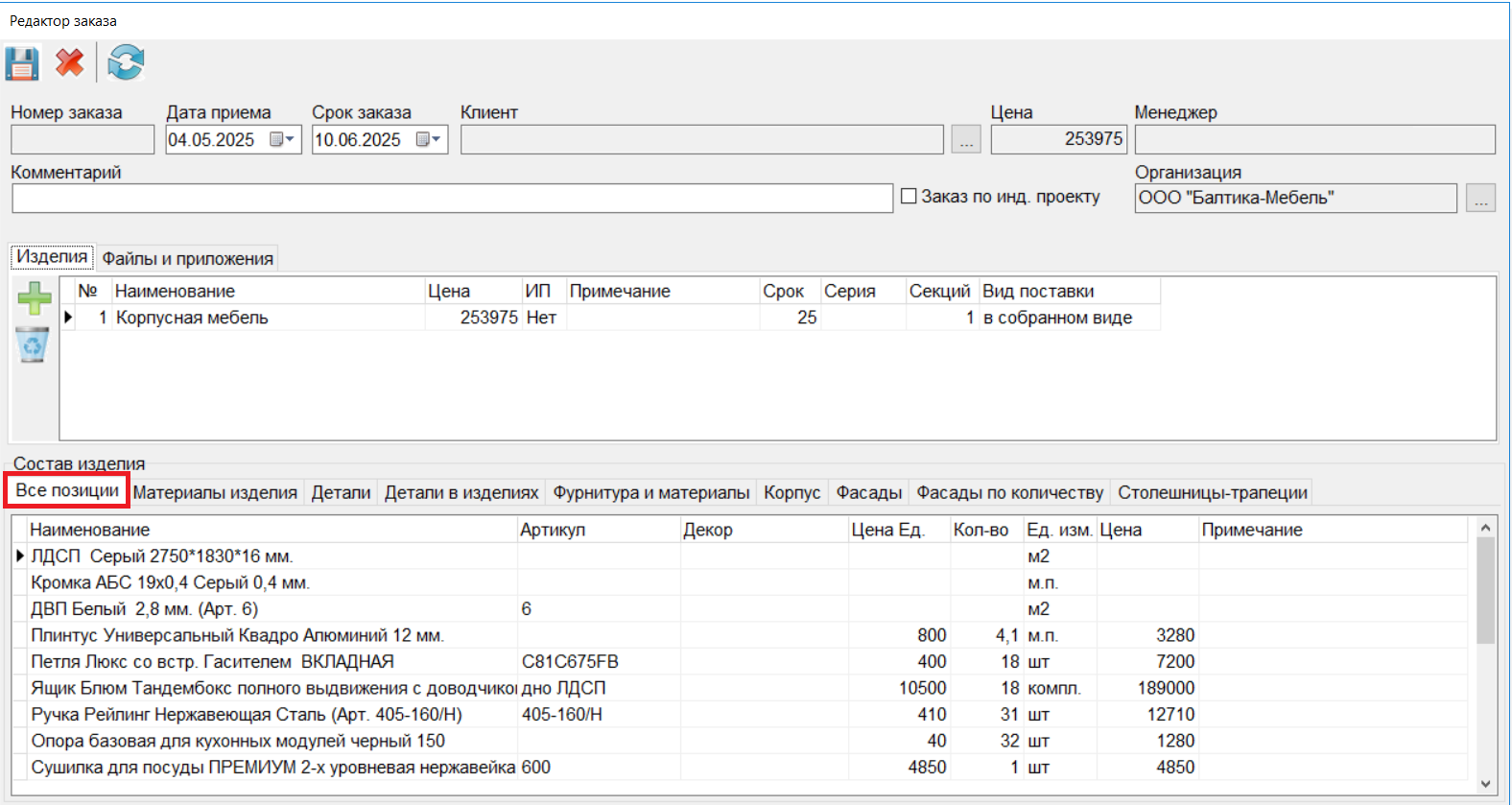The height and width of the screenshot is (805, 1512).
Task: Add a product with green plus icon
Action: [35, 298]
